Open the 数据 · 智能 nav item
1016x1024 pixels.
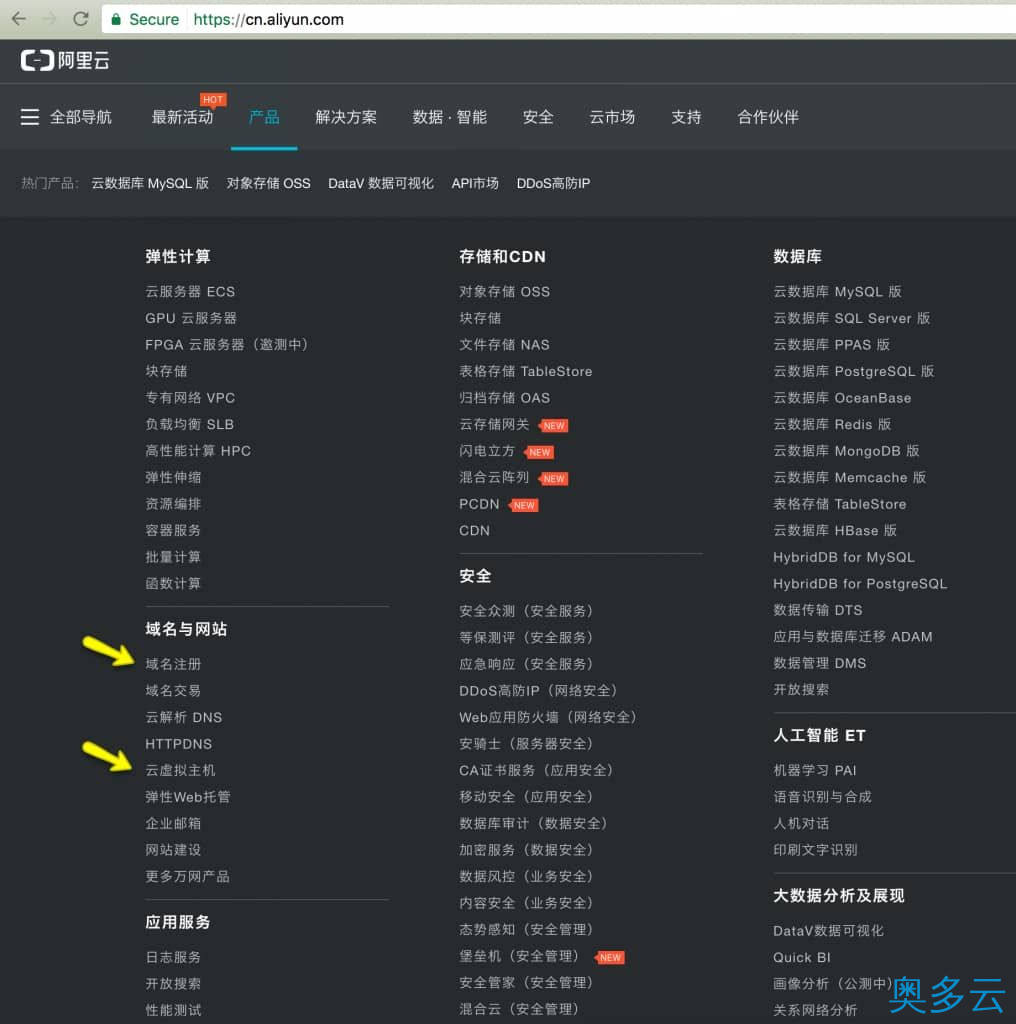tap(450, 117)
